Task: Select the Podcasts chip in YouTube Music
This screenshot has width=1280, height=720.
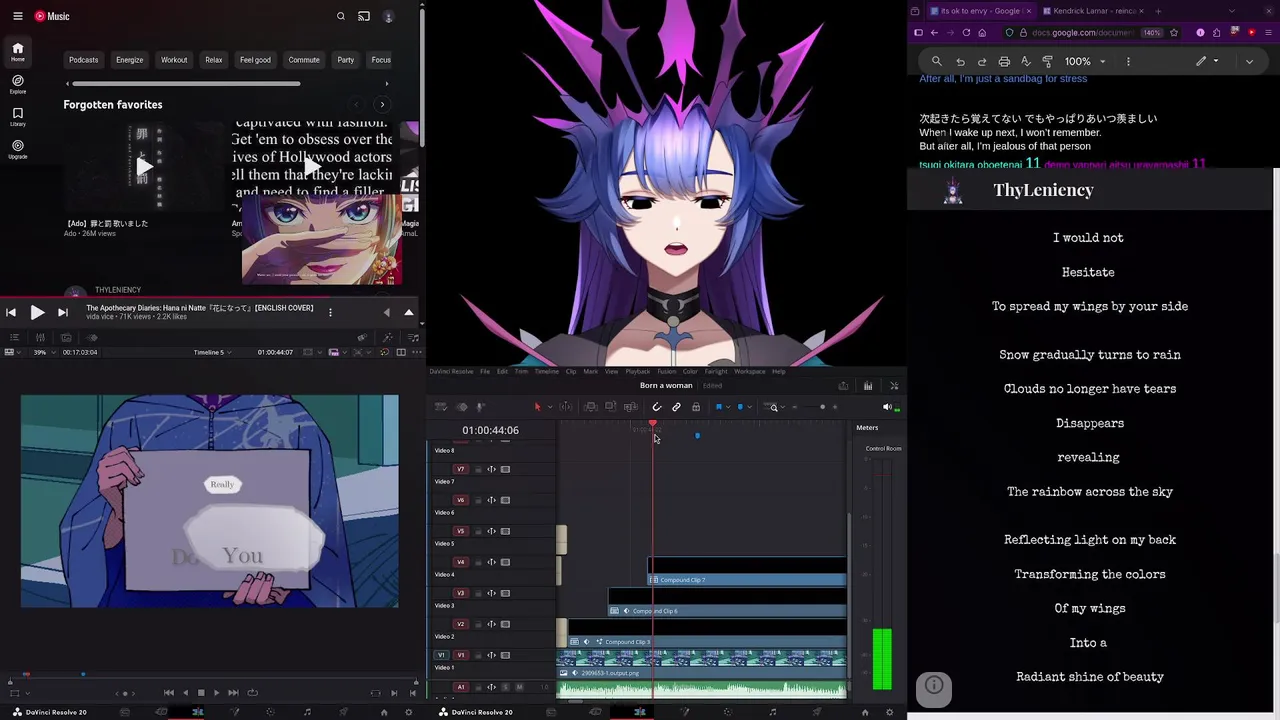Action: pos(84,60)
